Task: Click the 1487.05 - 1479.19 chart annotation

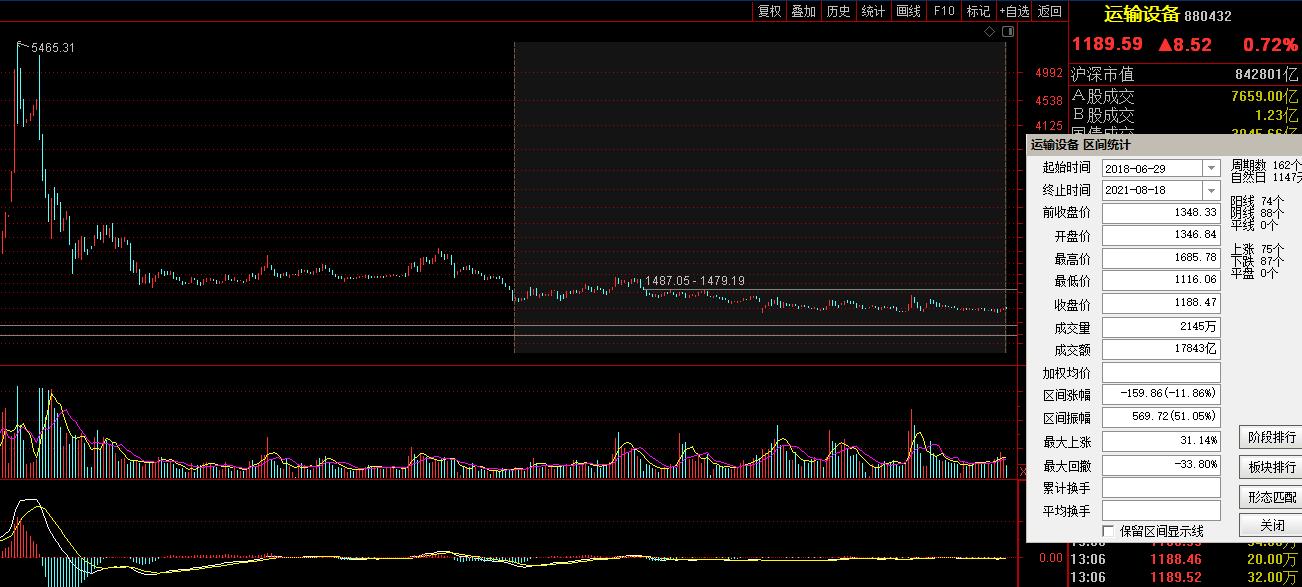Action: coord(695,281)
